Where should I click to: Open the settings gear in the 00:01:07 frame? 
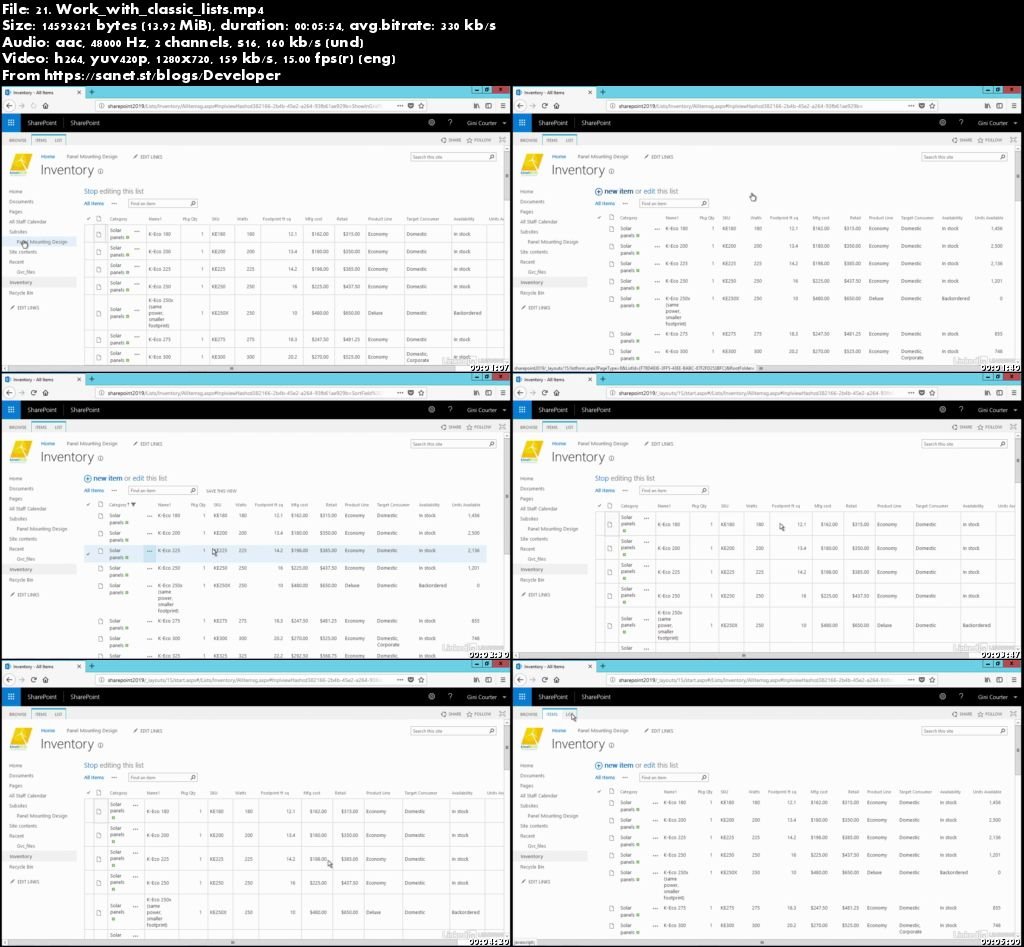(x=431, y=122)
